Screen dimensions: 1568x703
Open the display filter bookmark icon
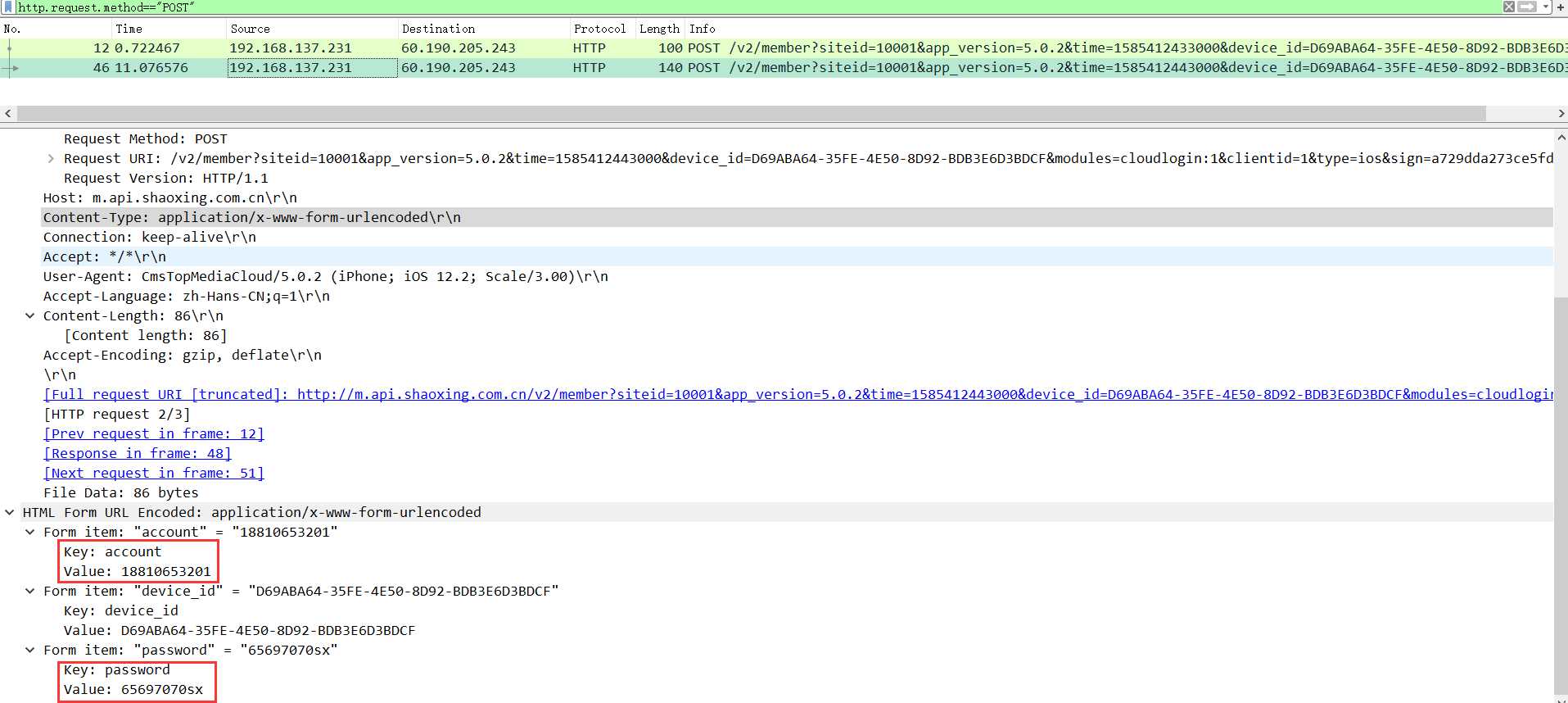(8, 7)
